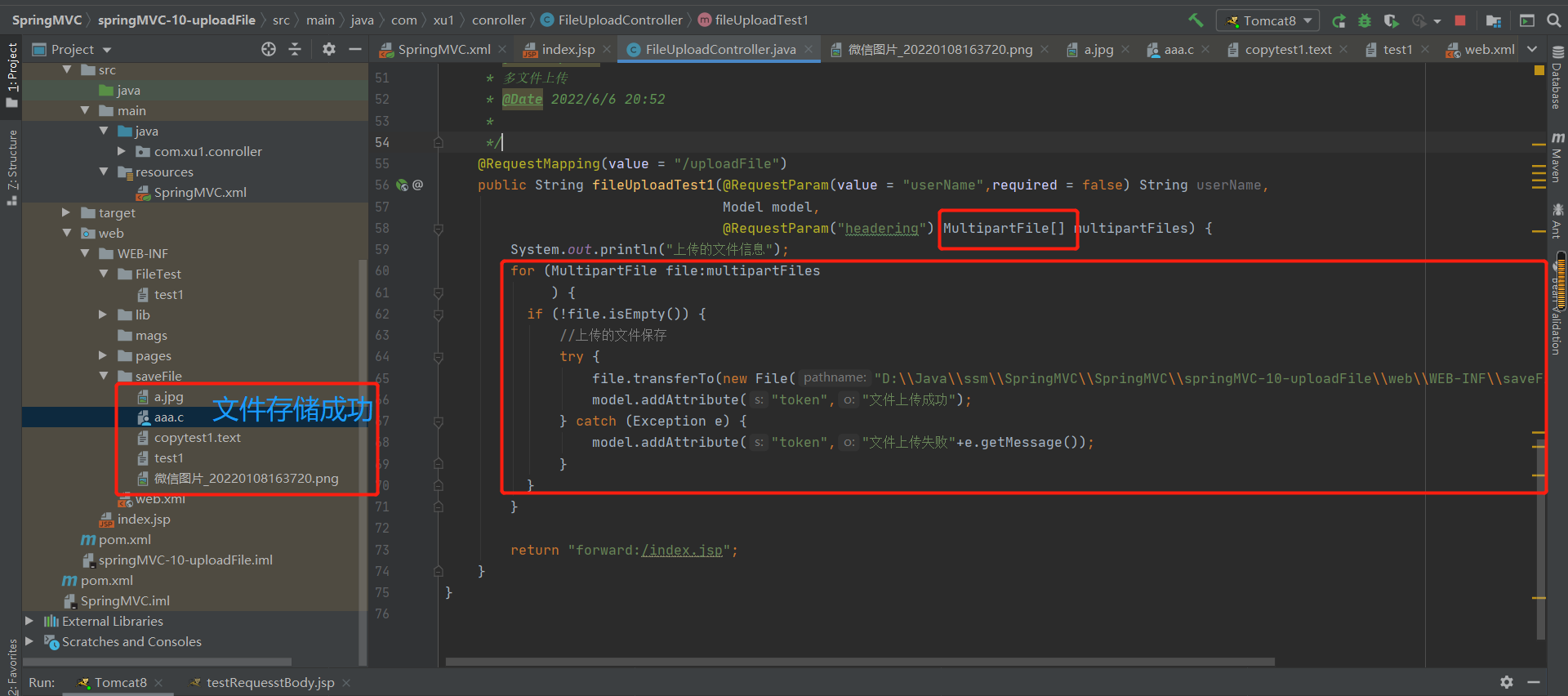Screen dimensions: 1568x696
Task: Open the Database tool window
Action: coord(1557,78)
